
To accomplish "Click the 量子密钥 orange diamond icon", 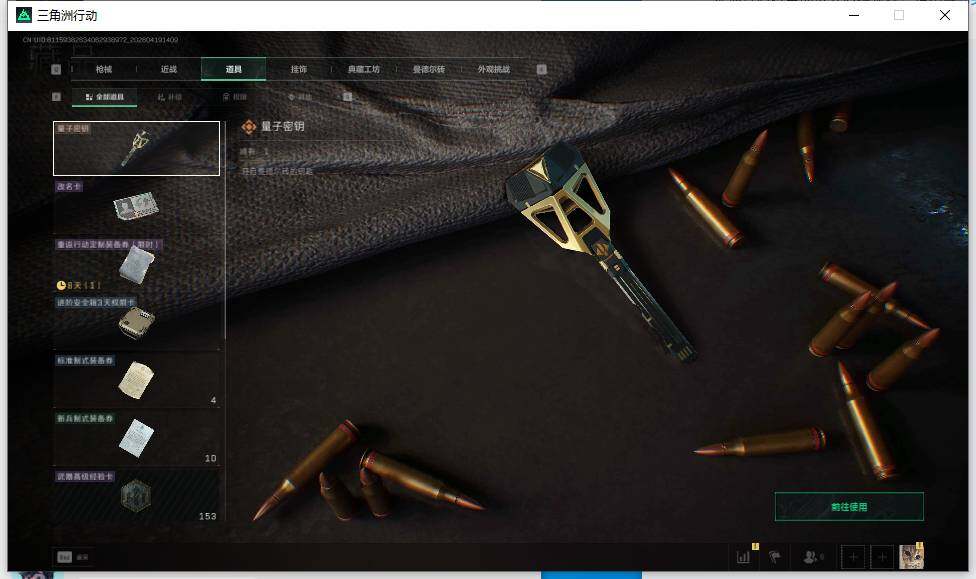I will click(x=248, y=127).
